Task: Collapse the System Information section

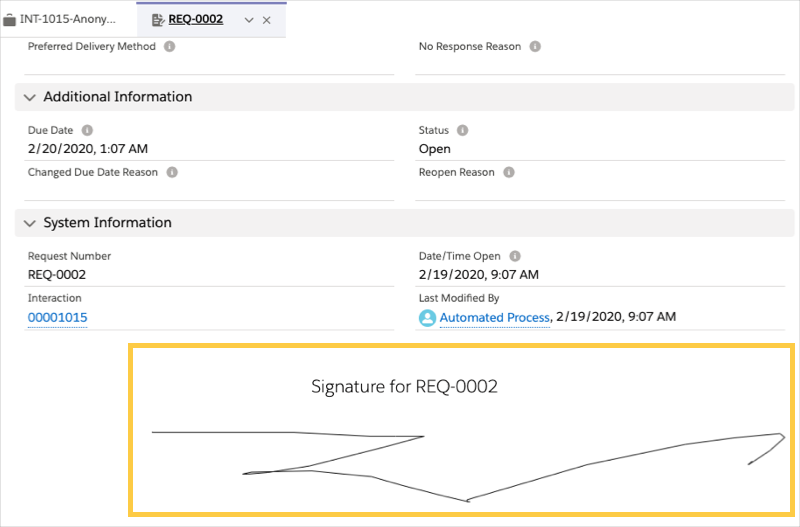Action: tap(29, 223)
